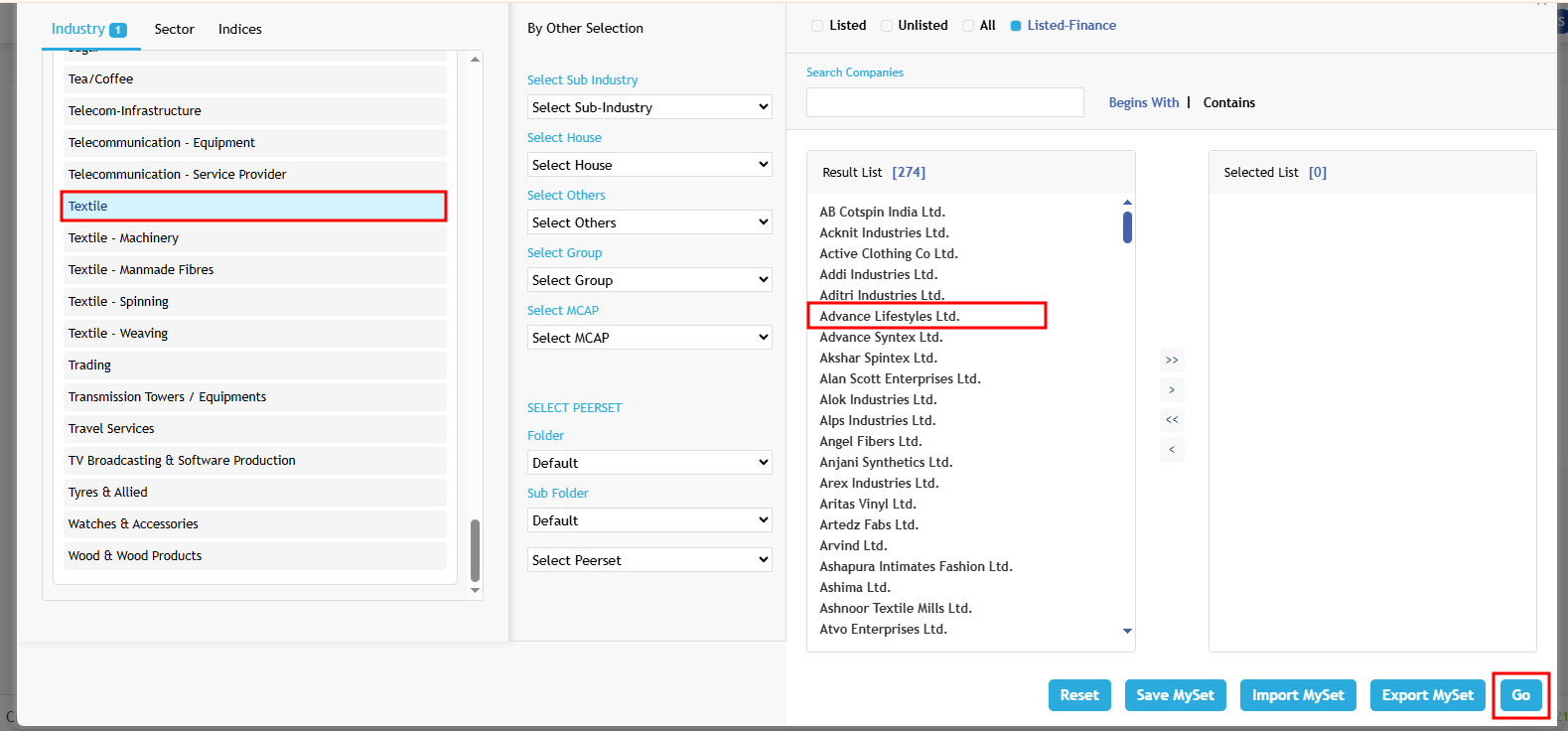Select the Unlisted radio button
This screenshot has height=731, width=1568.
(x=887, y=26)
